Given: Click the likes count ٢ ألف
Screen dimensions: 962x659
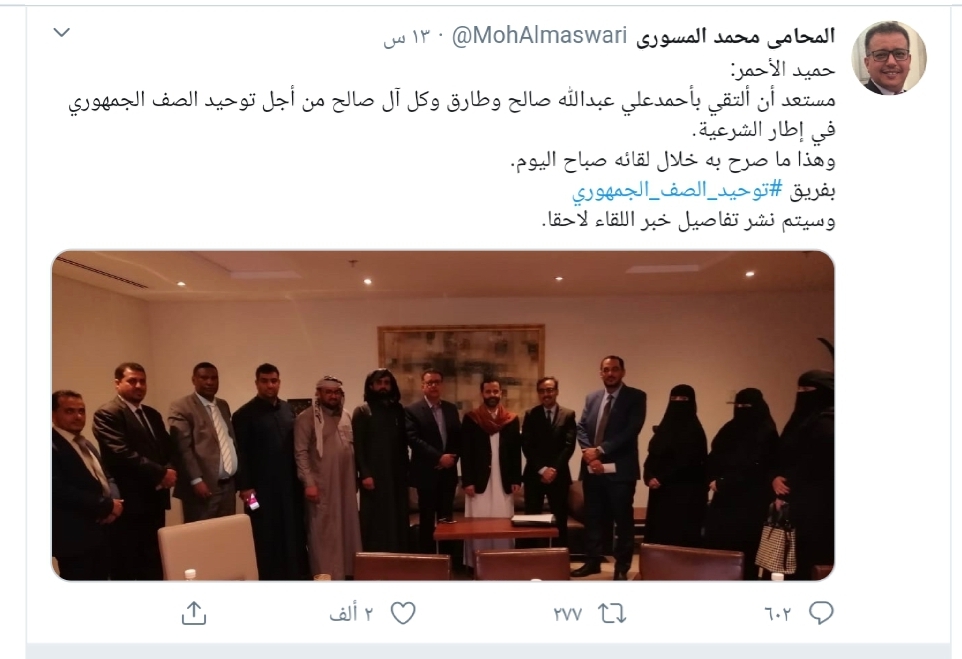Looking at the screenshot, I should click(x=351, y=614).
